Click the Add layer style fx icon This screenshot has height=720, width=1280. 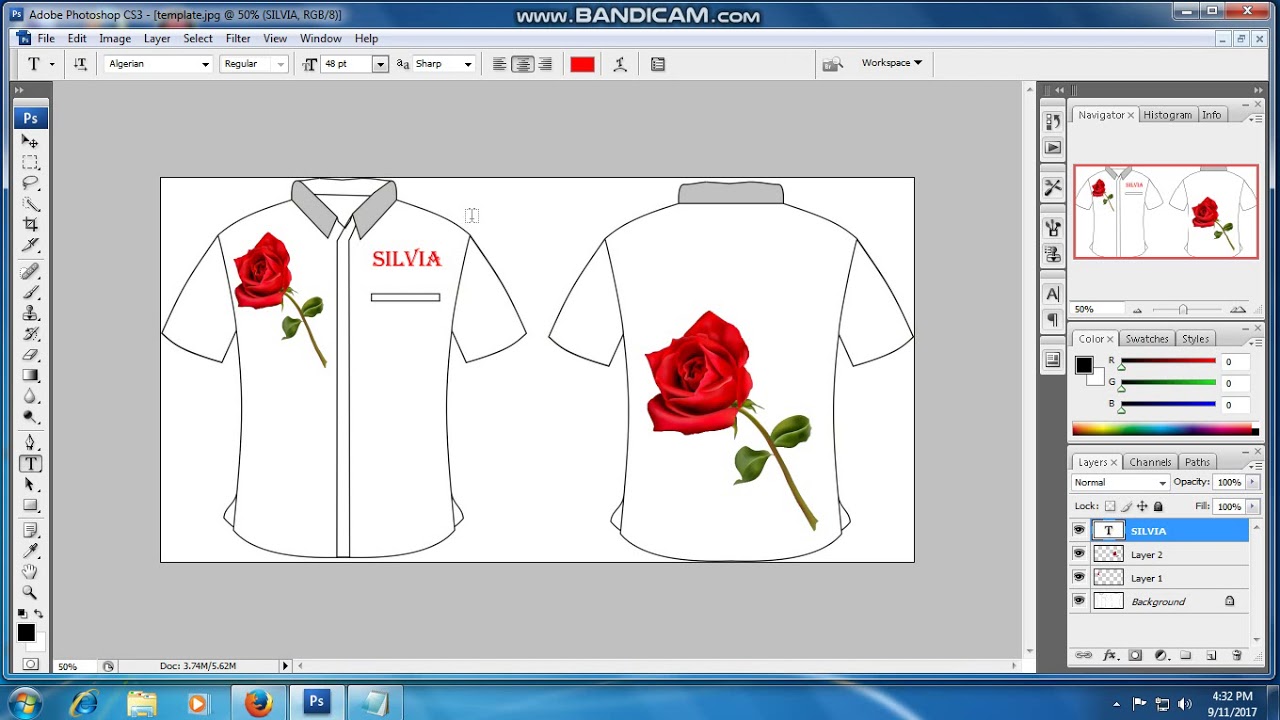(1109, 656)
